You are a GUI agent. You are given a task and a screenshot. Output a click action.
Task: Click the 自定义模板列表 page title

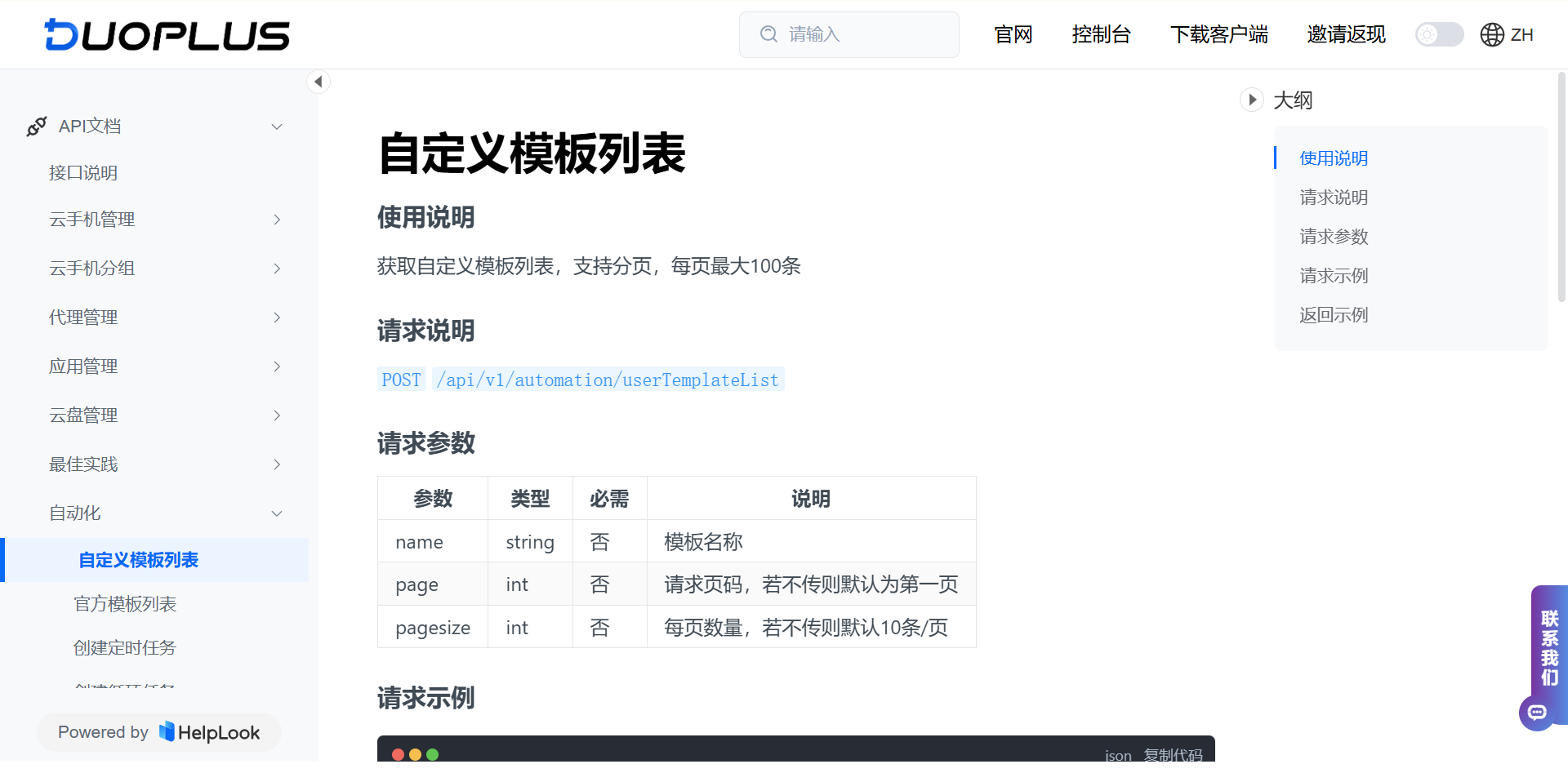click(x=532, y=153)
